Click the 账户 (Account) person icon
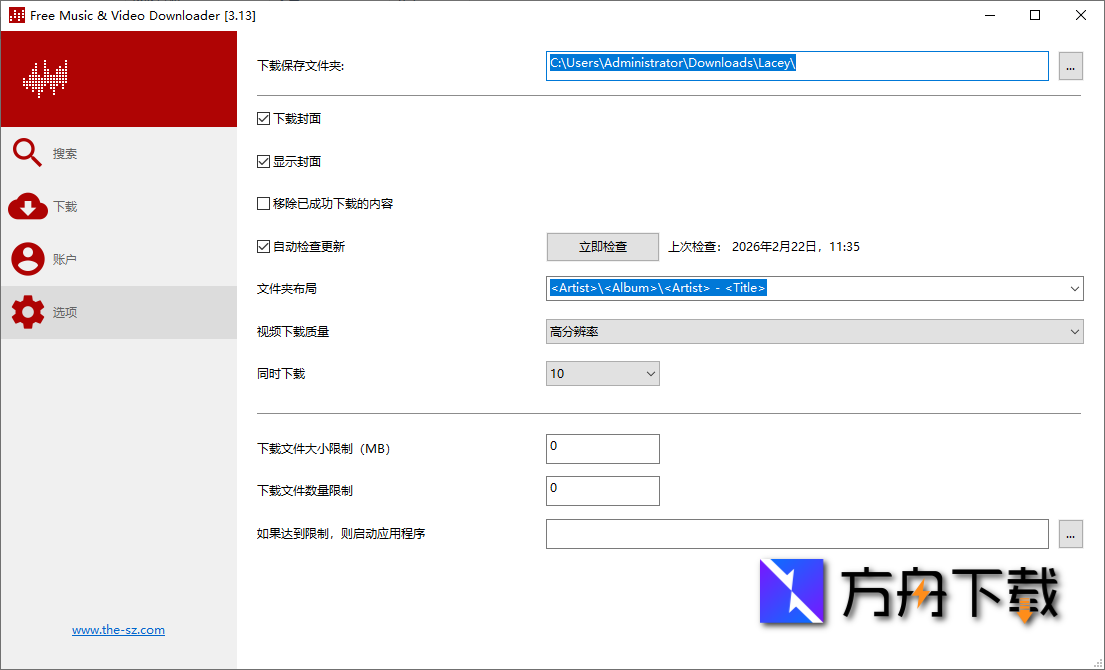 [x=28, y=258]
